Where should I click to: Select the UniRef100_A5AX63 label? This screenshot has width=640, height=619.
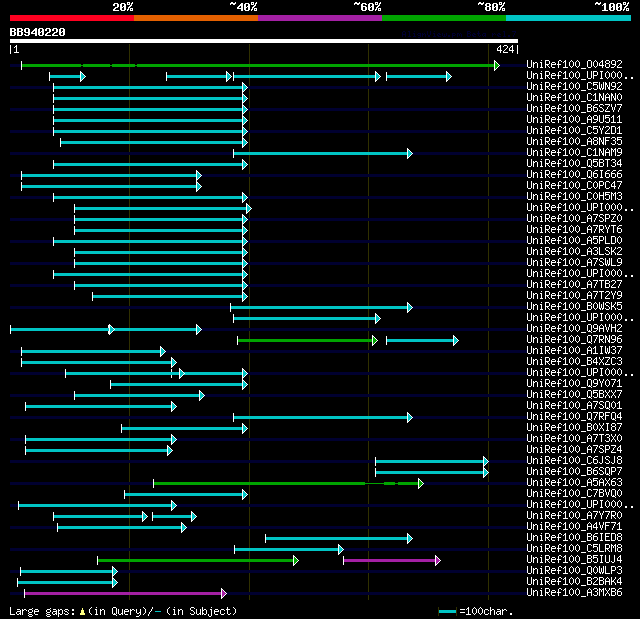[x=574, y=483]
